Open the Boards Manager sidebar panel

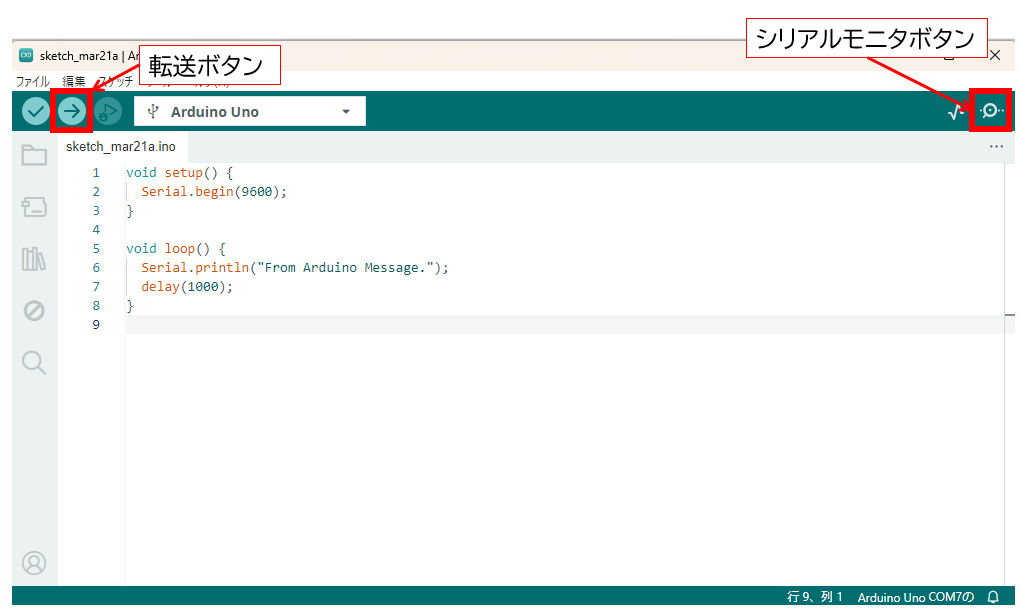(x=34, y=207)
